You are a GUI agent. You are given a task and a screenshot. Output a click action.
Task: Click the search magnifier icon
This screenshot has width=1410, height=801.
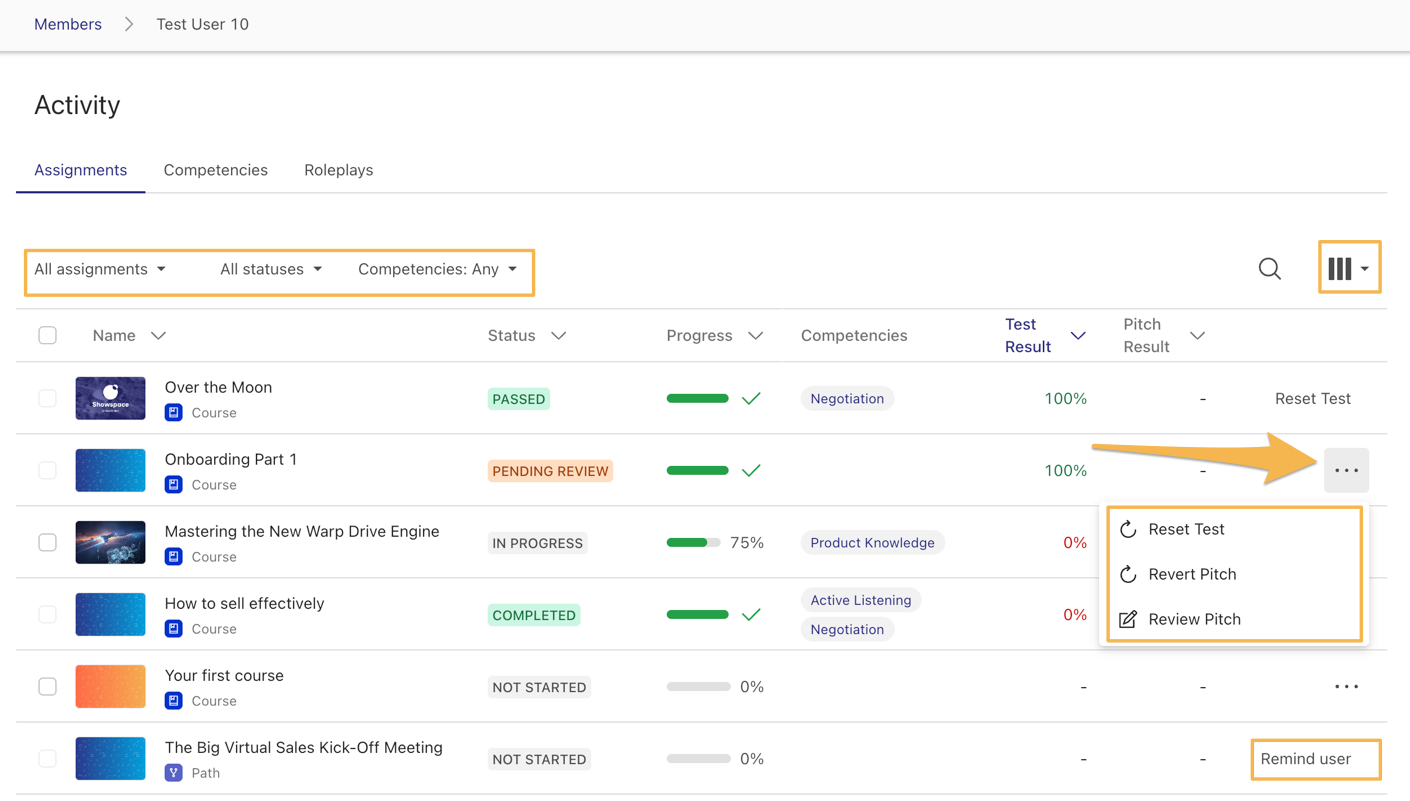coord(1269,268)
